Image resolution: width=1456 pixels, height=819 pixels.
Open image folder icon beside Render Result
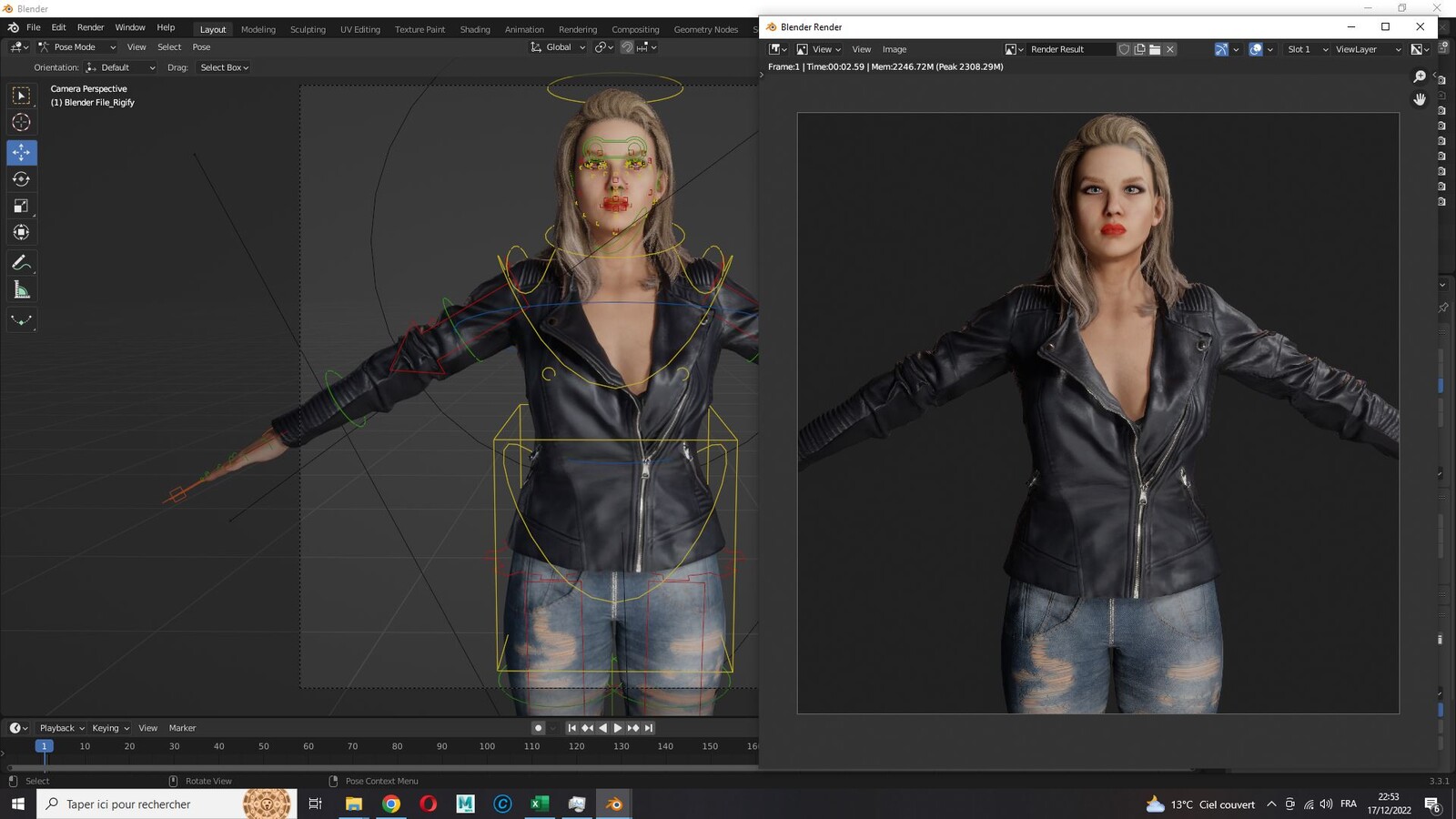1155,49
